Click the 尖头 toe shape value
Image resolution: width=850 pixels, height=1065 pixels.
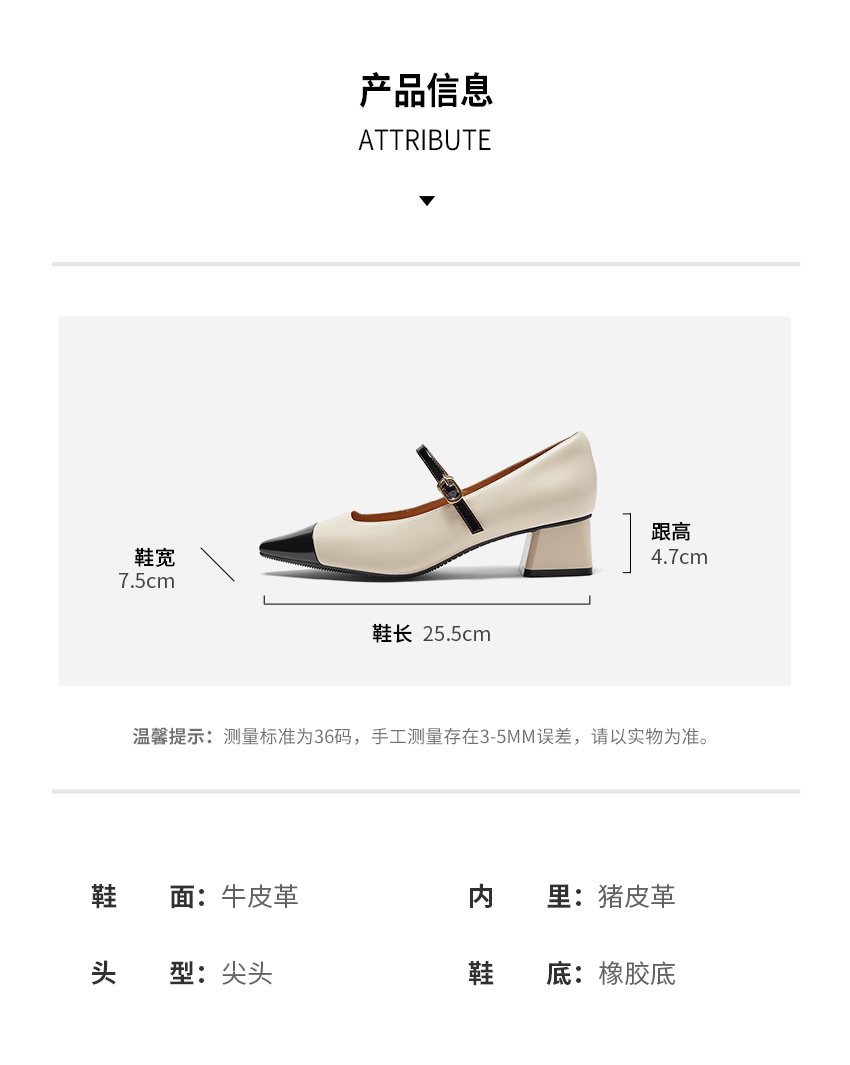click(247, 973)
